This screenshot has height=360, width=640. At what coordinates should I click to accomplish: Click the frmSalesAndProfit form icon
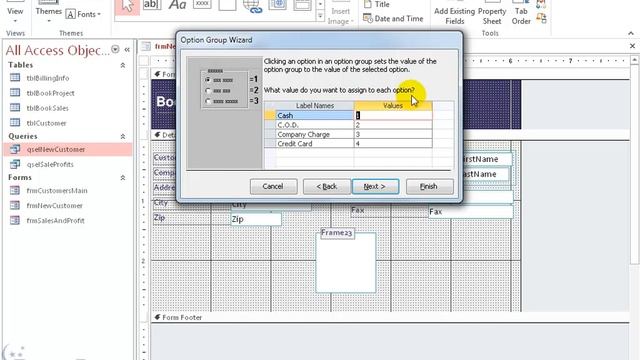pos(15,220)
